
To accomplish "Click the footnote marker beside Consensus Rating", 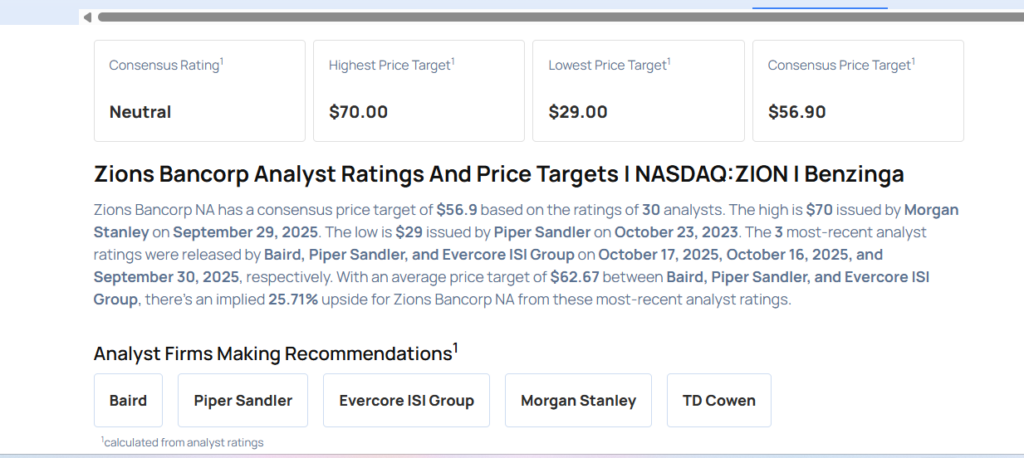I will (x=221, y=61).
